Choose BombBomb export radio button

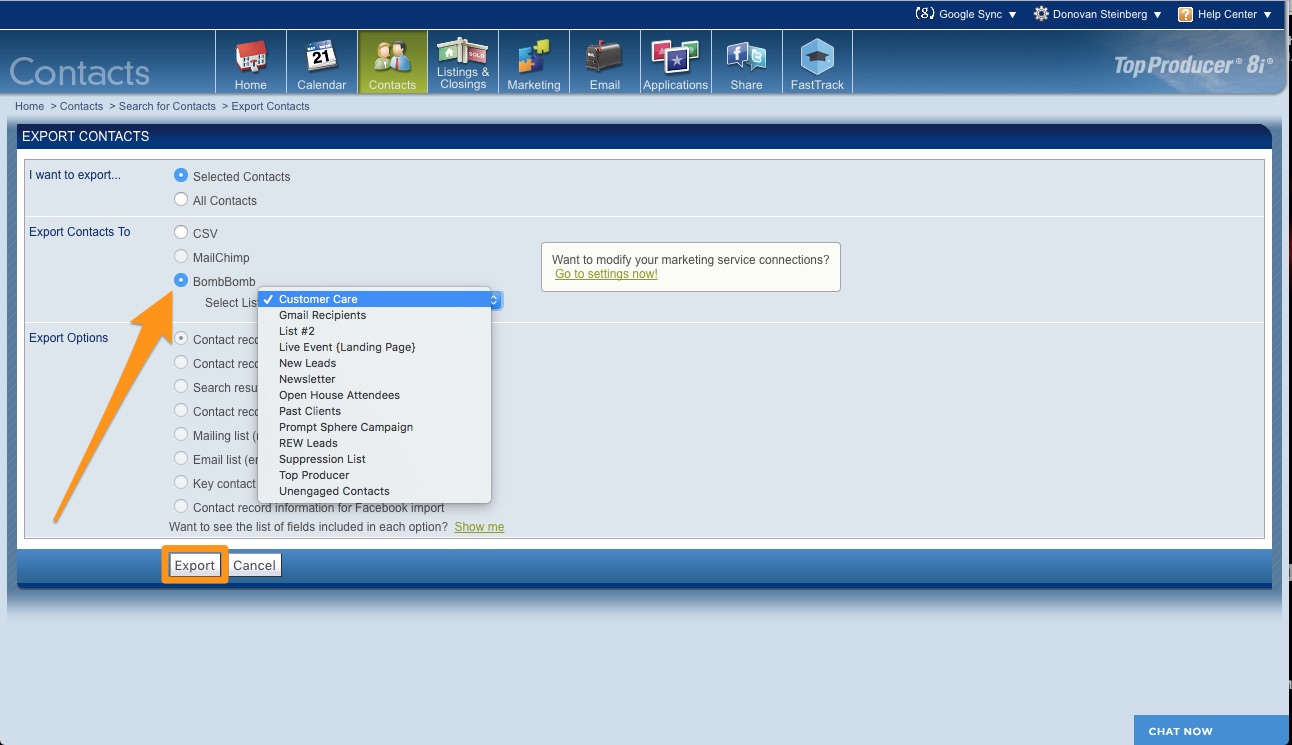pyautogui.click(x=181, y=281)
